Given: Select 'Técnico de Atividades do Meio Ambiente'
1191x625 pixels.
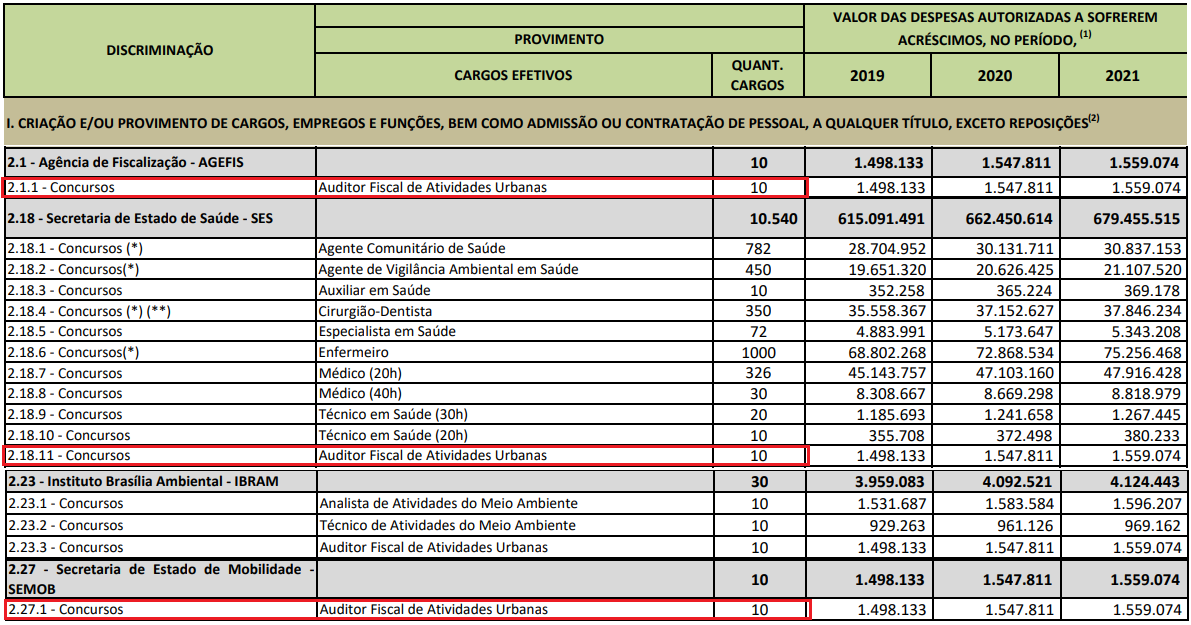Looking at the screenshot, I should click(x=447, y=526).
